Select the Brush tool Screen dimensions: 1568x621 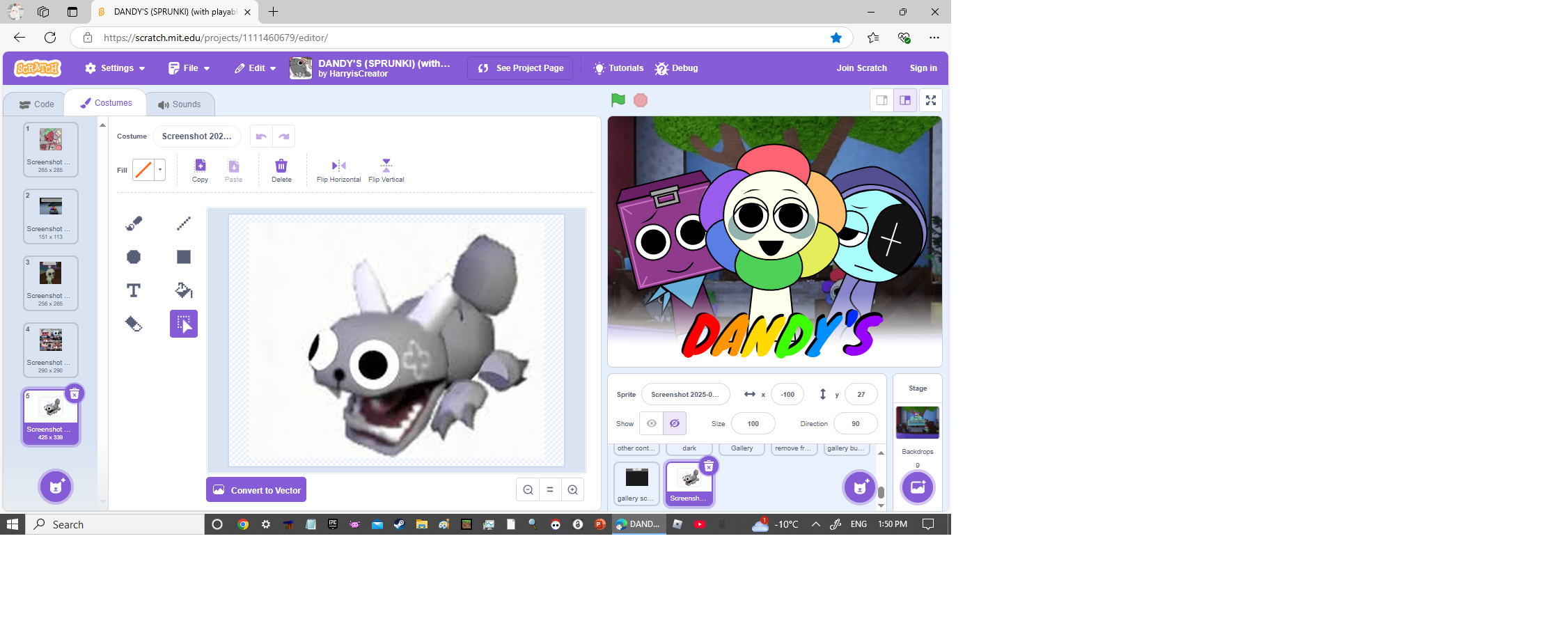tap(134, 223)
